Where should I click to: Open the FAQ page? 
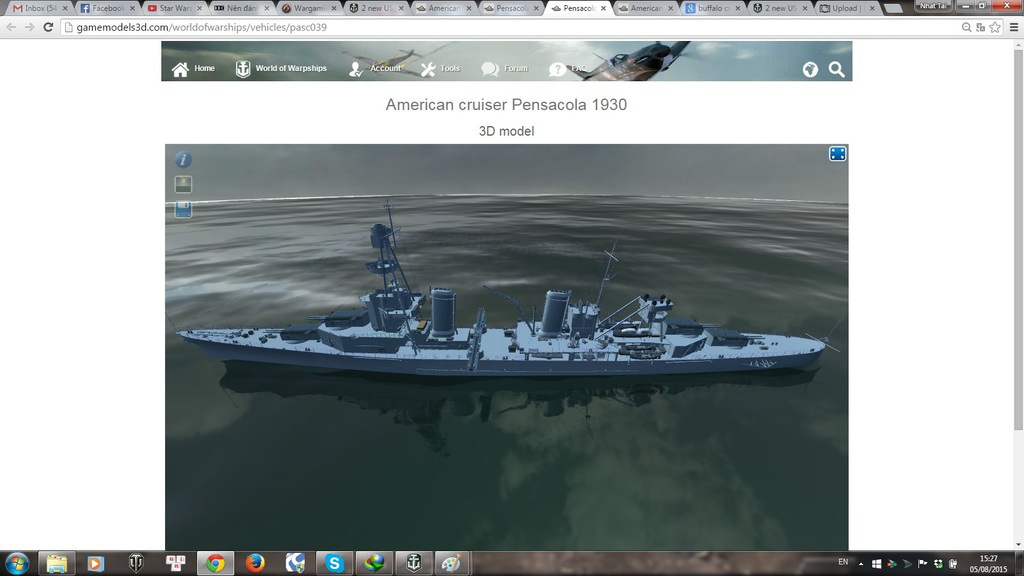click(569, 69)
